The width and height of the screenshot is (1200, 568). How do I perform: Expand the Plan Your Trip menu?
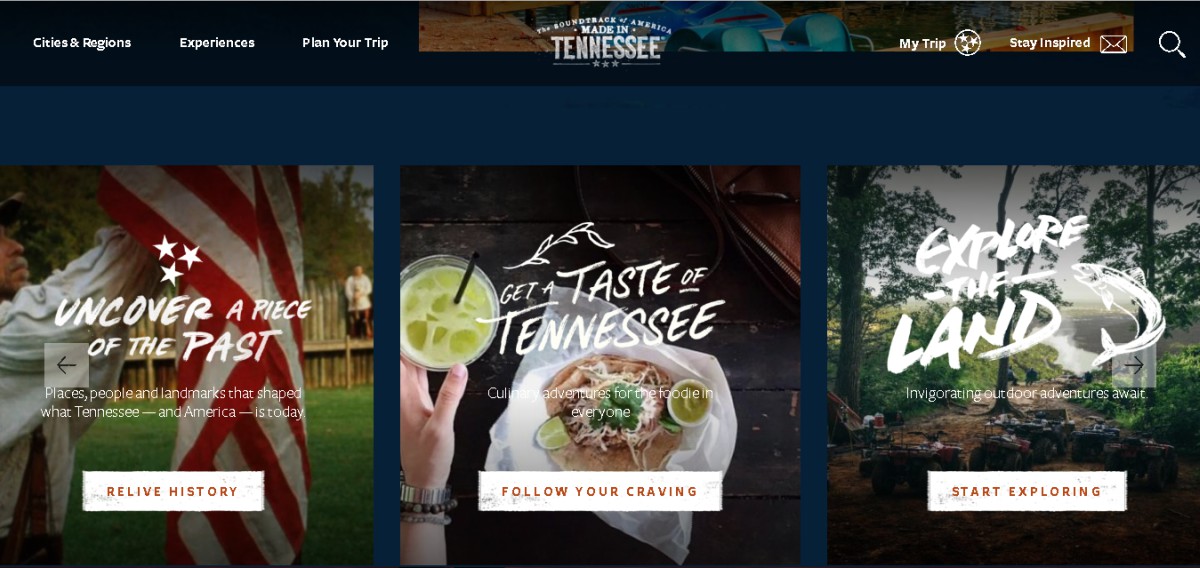pyautogui.click(x=345, y=43)
